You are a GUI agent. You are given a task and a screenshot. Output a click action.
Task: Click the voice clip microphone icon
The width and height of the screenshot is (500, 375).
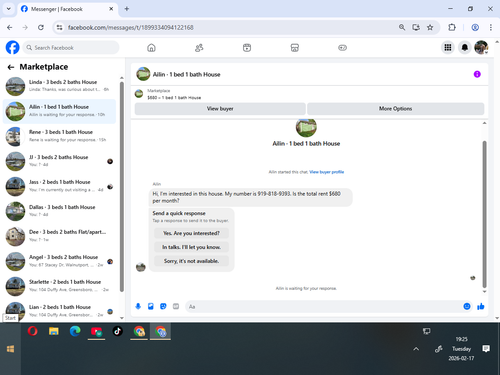[138, 306]
